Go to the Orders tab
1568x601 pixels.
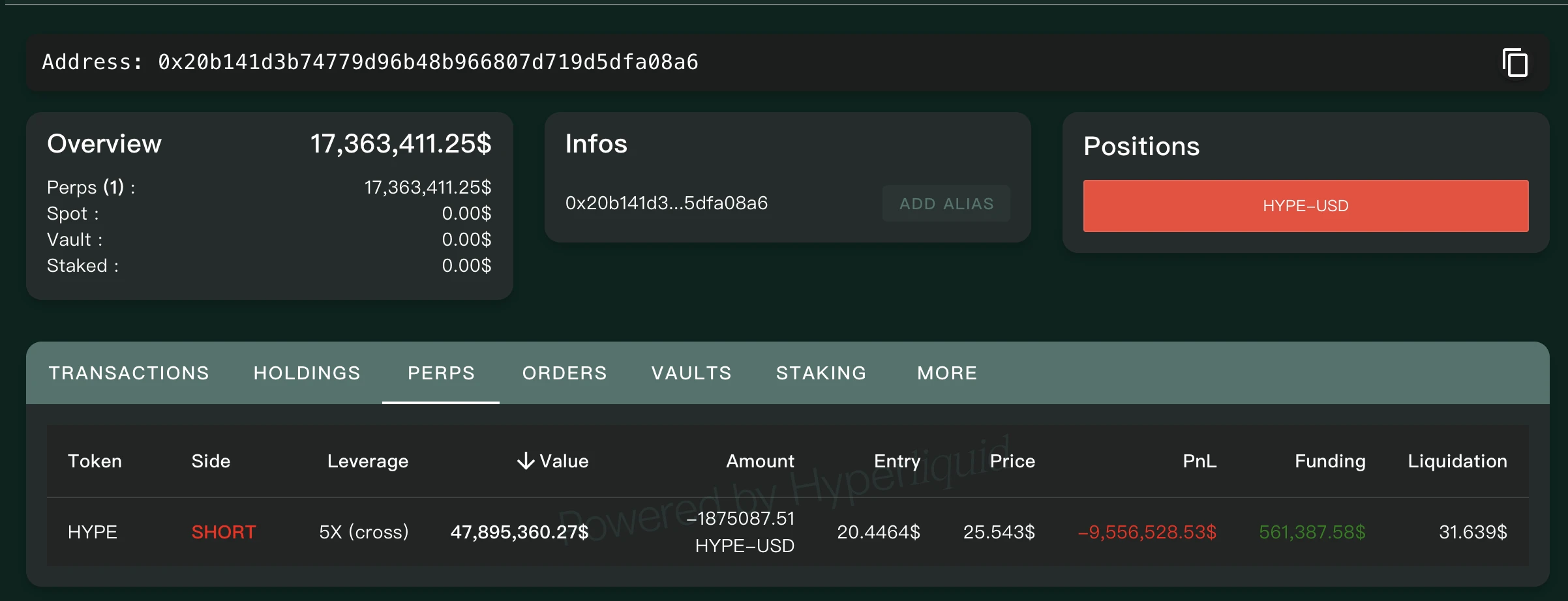pyautogui.click(x=564, y=373)
